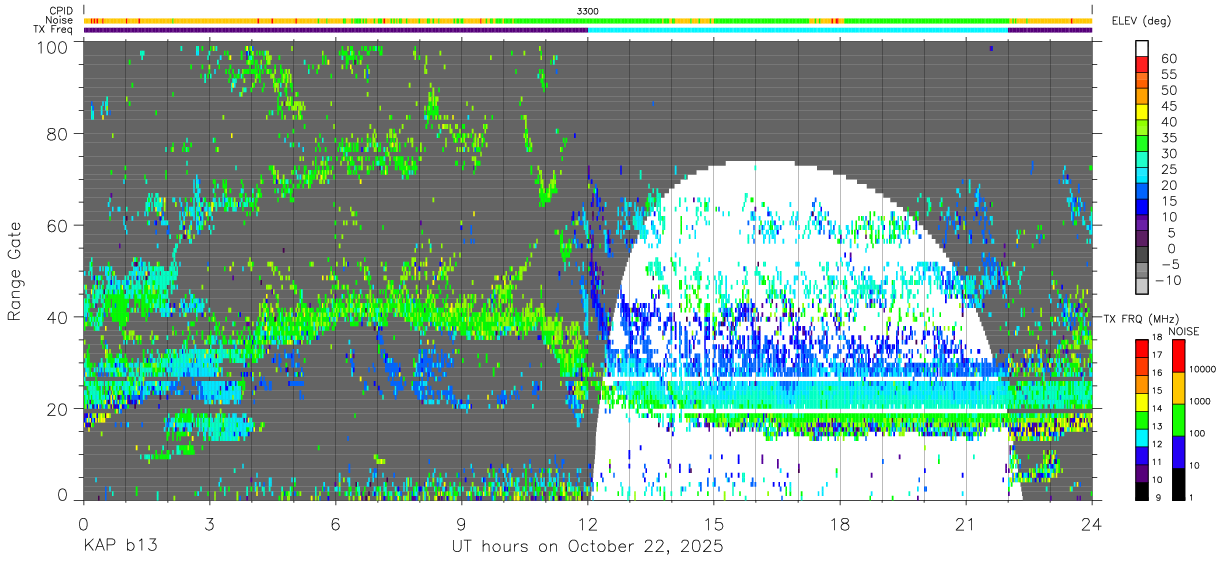
Task: Click the Noise row label above the plot
Action: pos(60,20)
